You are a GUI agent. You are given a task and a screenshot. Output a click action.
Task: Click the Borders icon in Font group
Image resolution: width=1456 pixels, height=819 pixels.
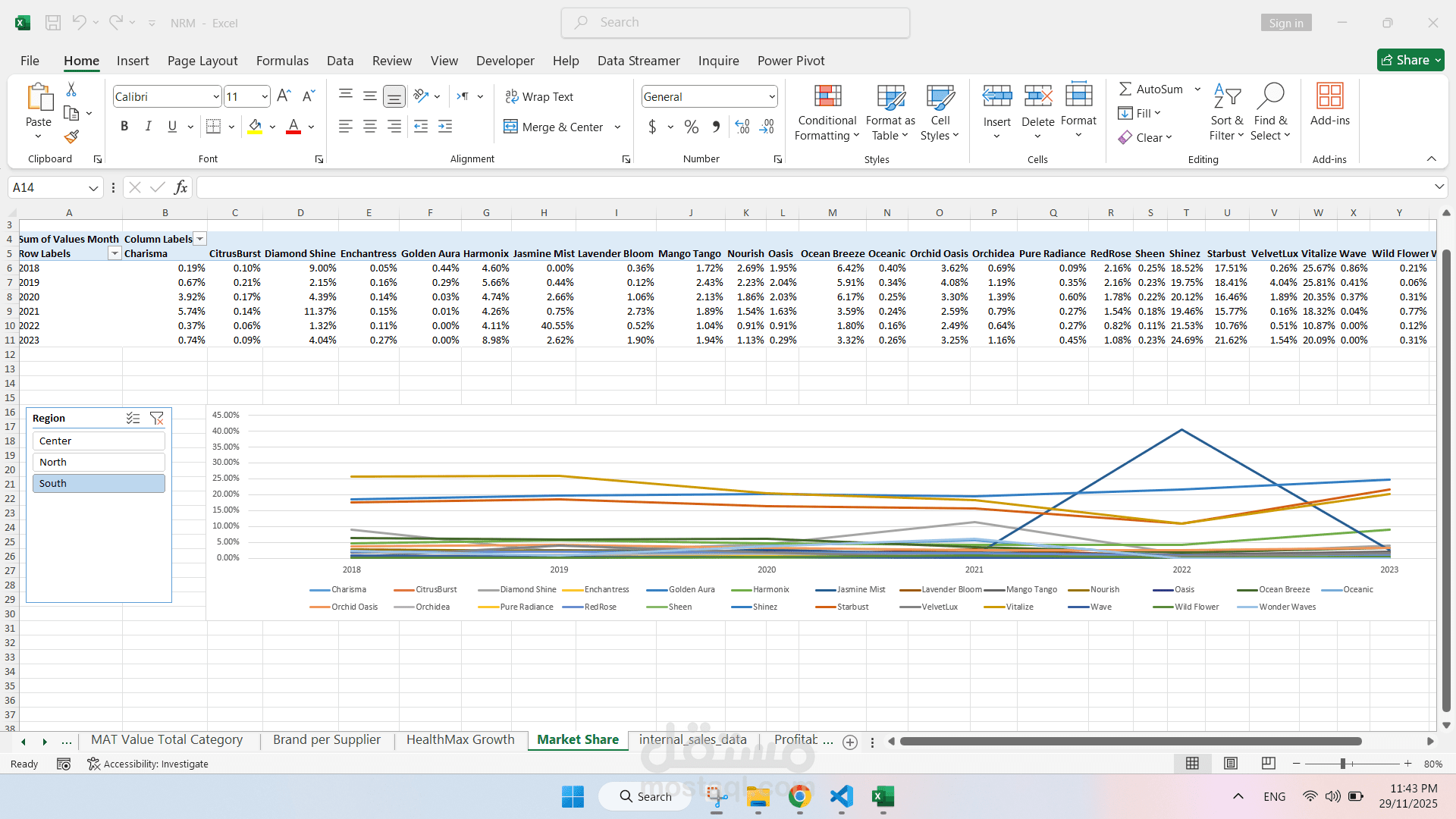click(213, 127)
